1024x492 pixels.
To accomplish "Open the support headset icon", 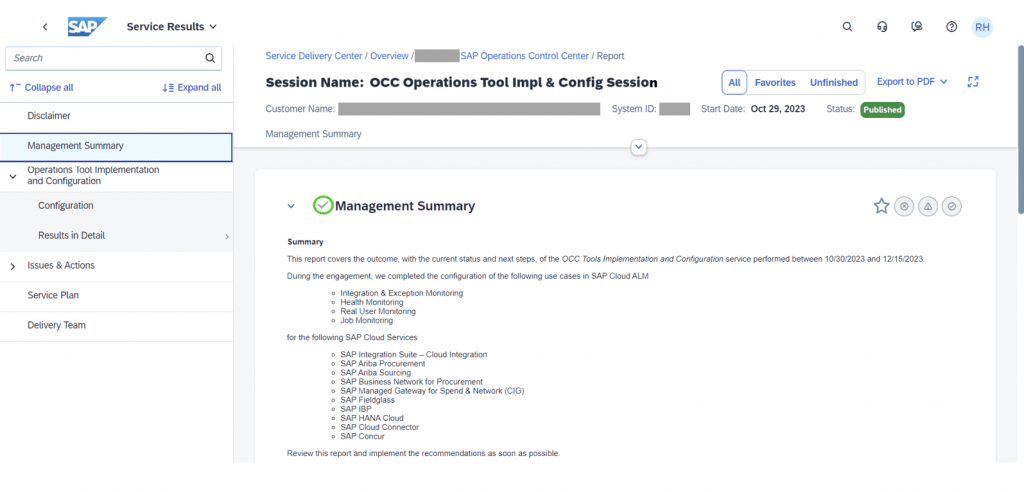I will pos(882,27).
